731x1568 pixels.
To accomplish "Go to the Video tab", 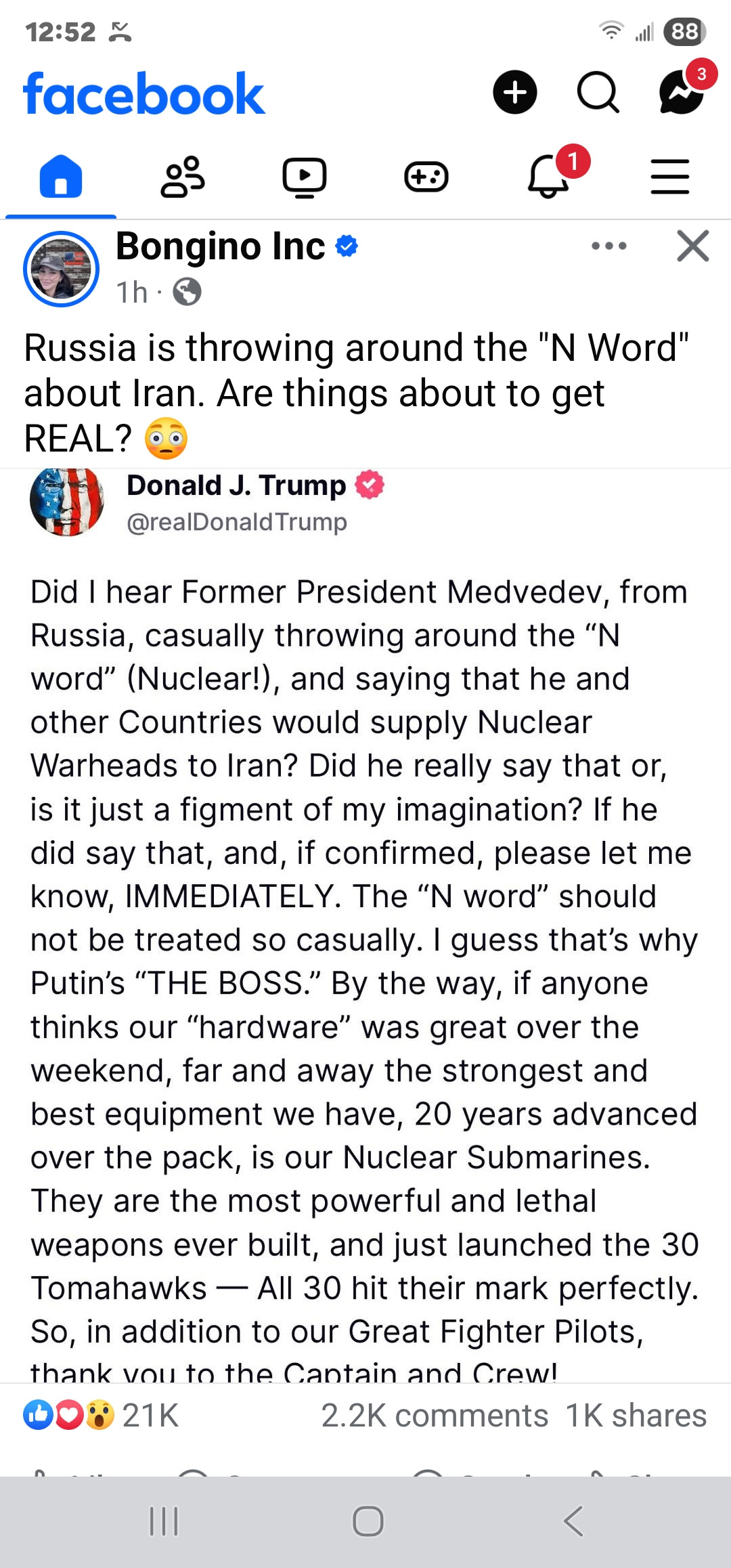I will 305,177.
